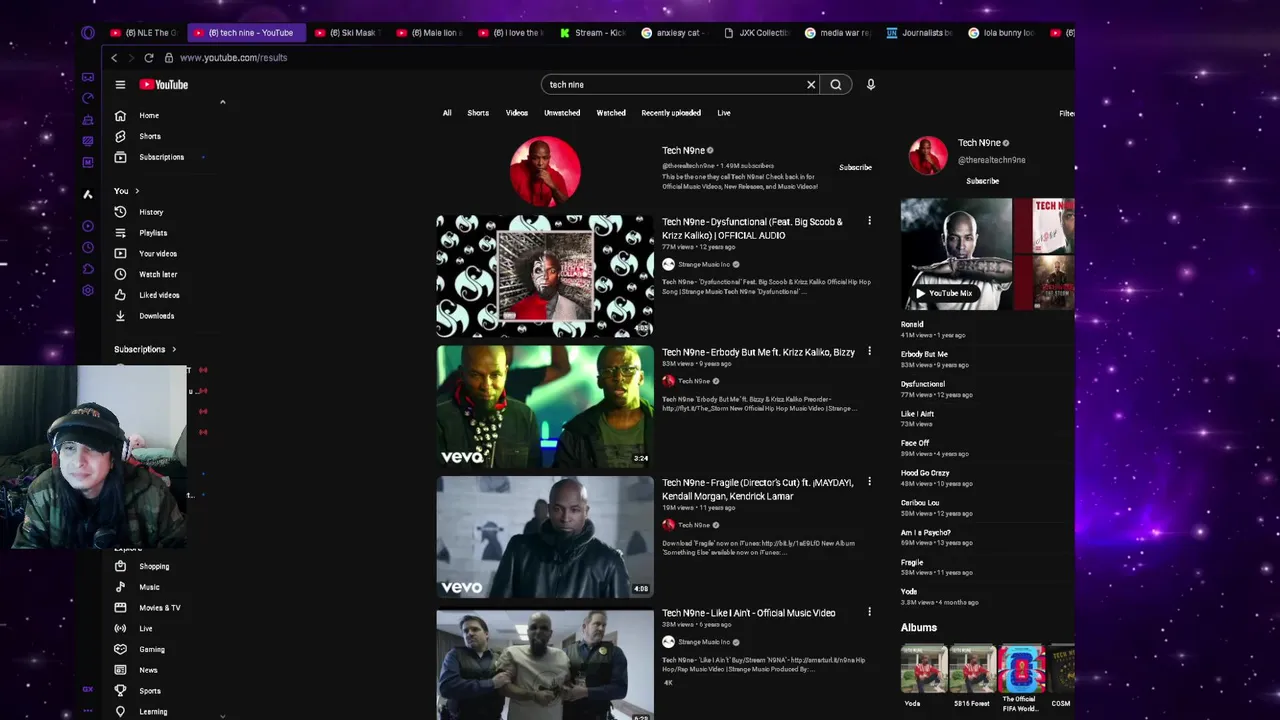1280x720 pixels.
Task: Open Opera GX Control speedometer icon
Action: pos(88,98)
